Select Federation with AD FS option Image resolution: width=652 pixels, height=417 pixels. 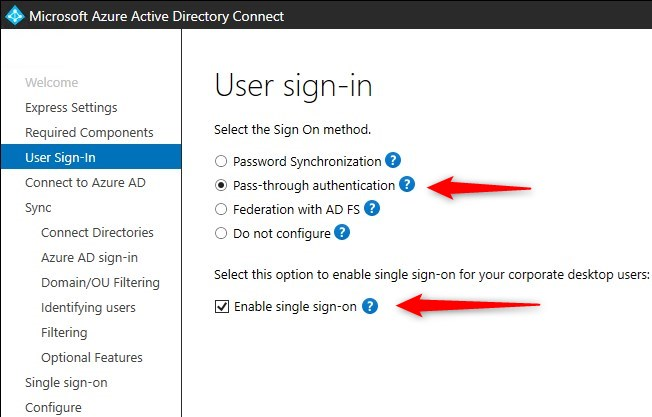tap(221, 209)
